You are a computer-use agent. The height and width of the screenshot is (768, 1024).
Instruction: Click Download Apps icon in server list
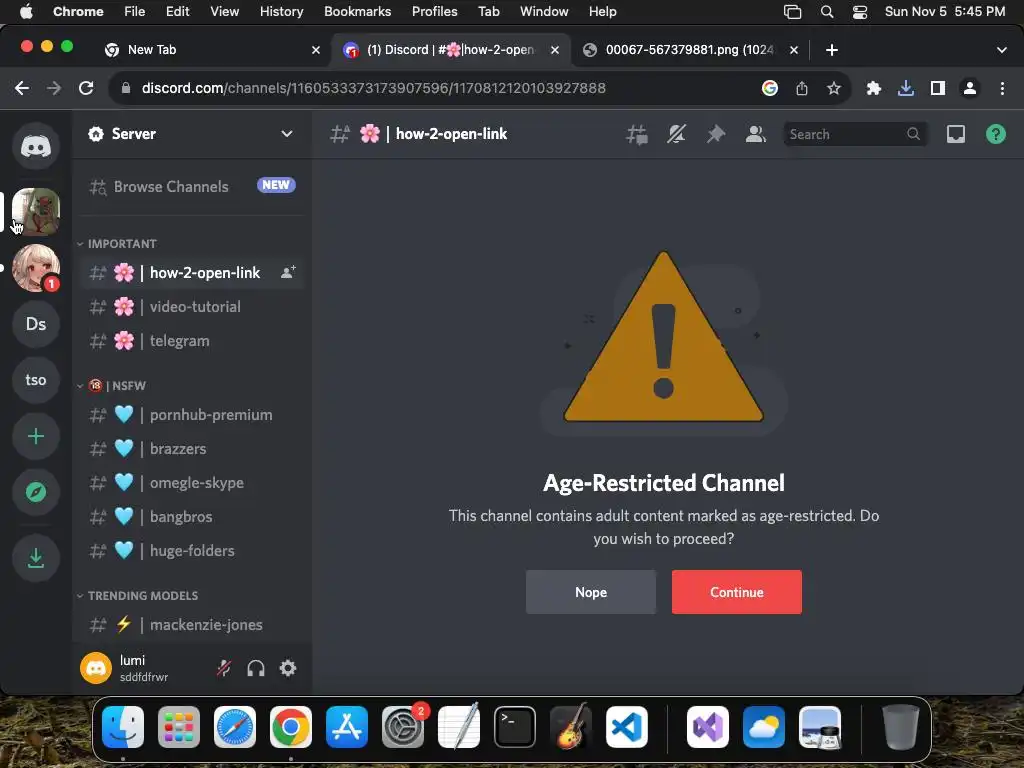pos(36,558)
